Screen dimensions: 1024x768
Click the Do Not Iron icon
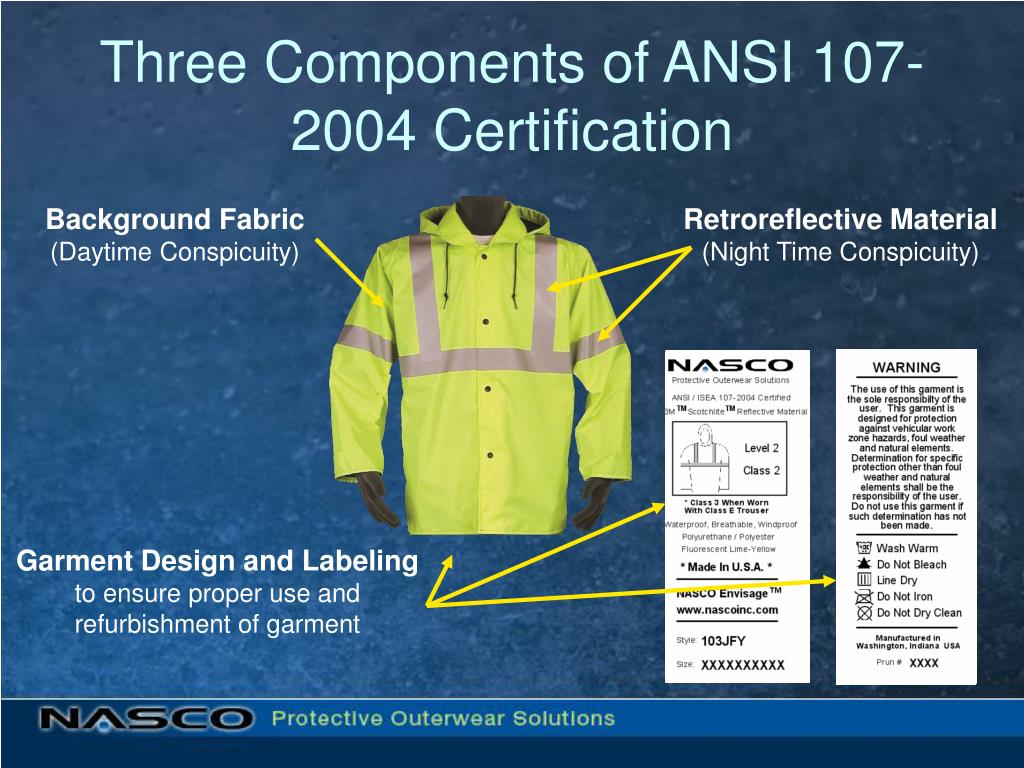864,596
